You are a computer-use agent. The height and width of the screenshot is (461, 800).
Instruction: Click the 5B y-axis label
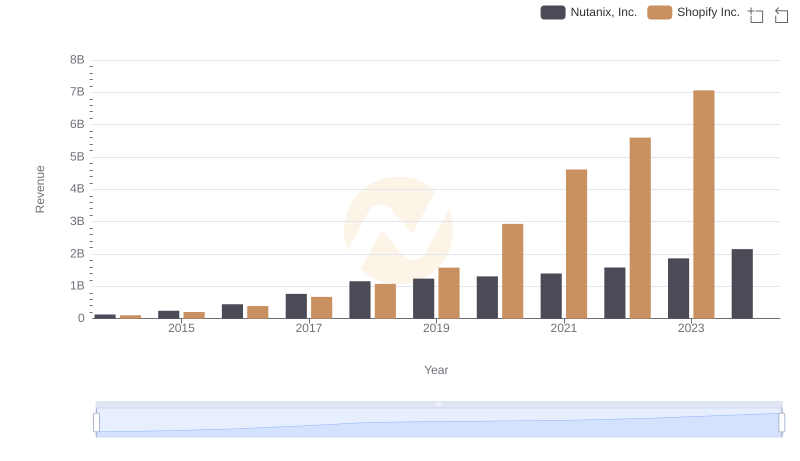pyautogui.click(x=77, y=157)
